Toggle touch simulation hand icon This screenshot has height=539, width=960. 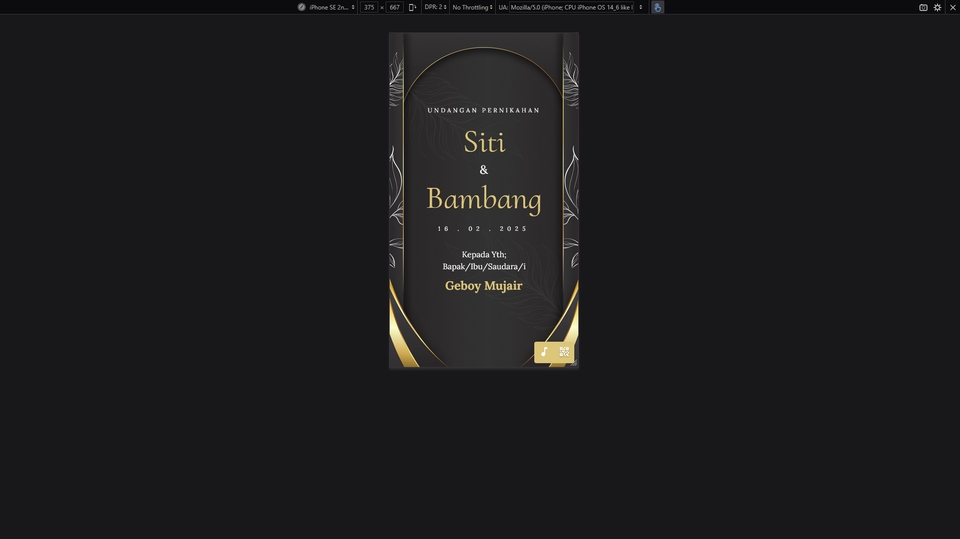click(658, 7)
